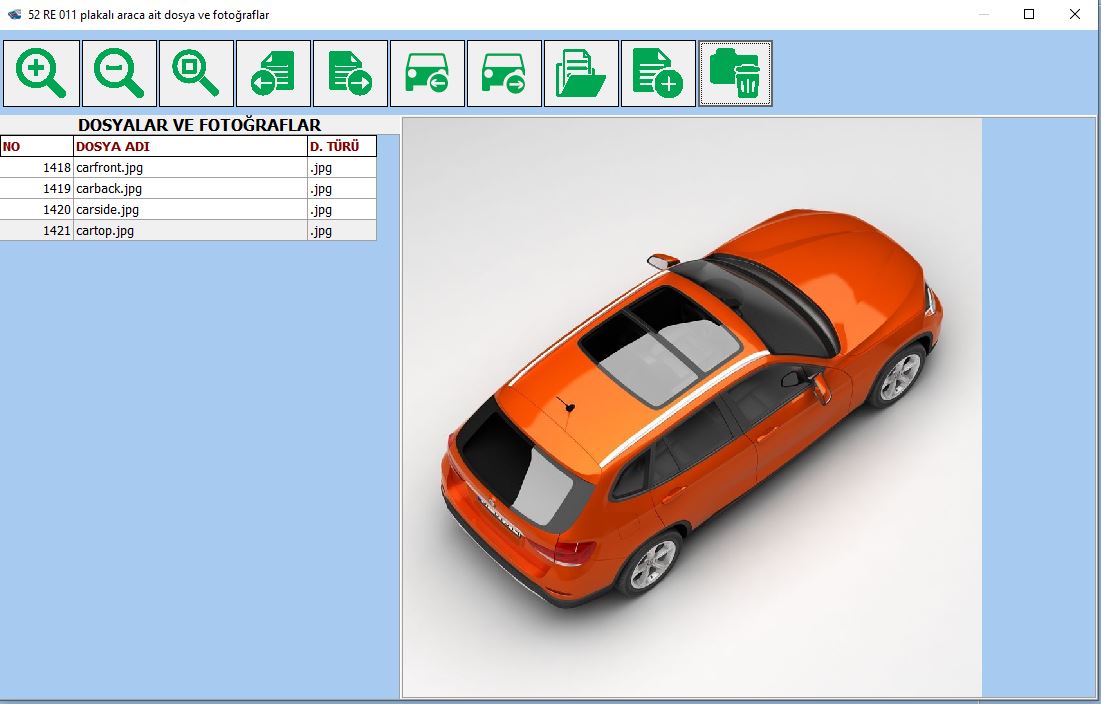Click the .jpg type cell for carfront.jpg
This screenshot has height=704, width=1101.
pos(342,168)
